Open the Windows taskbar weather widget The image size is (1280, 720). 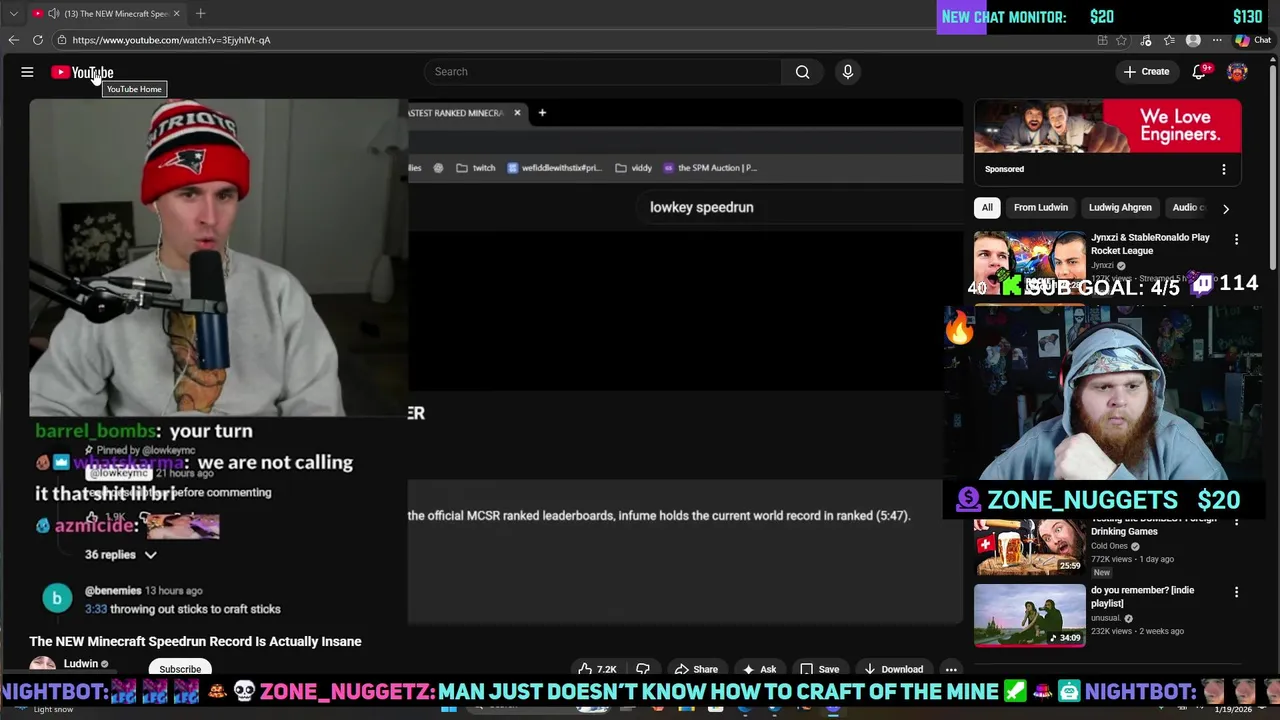pyautogui.click(x=45, y=709)
